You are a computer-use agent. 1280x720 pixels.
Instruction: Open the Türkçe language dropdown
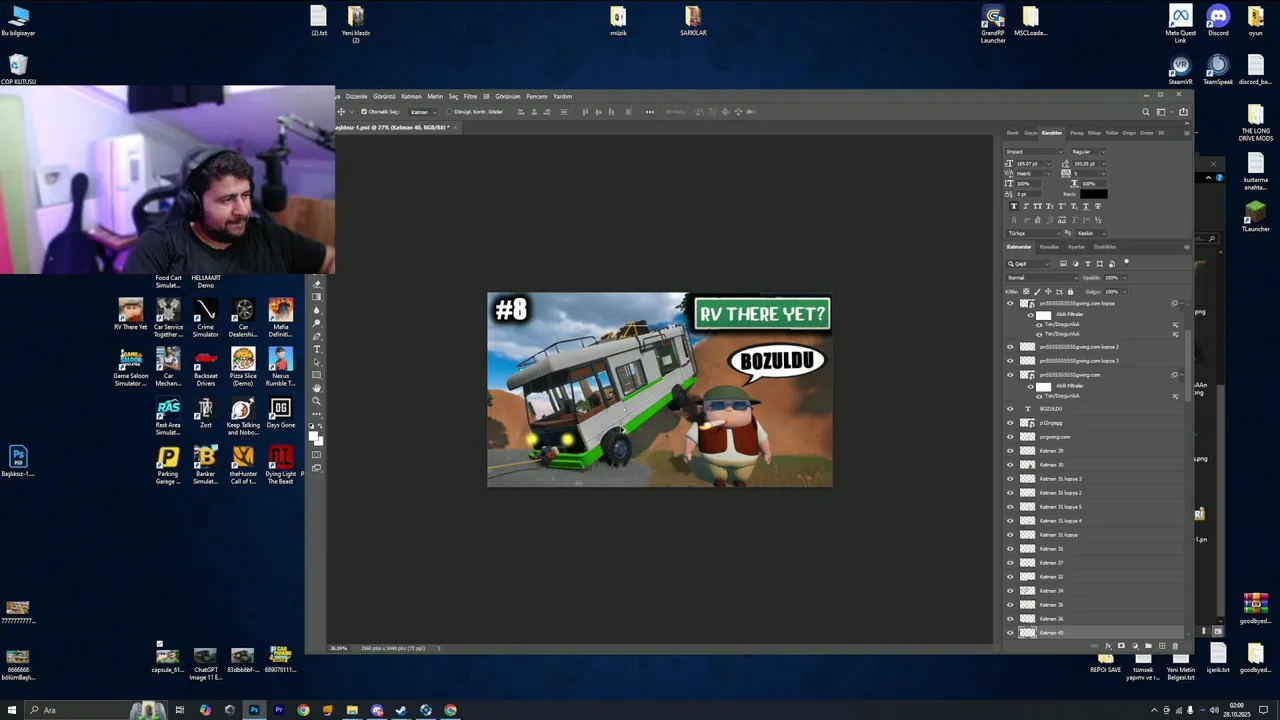(x=1033, y=233)
